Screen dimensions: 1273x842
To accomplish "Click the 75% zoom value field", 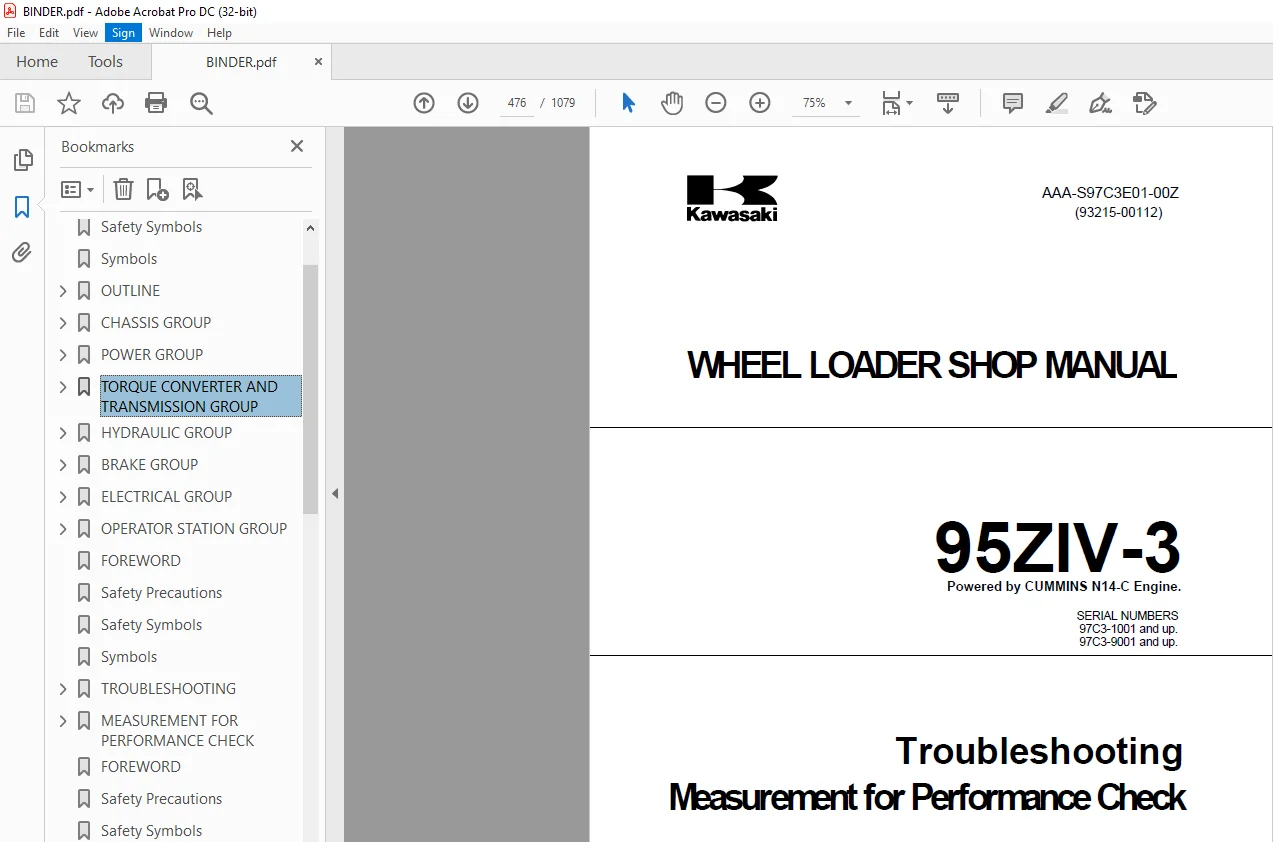I will 814,103.
